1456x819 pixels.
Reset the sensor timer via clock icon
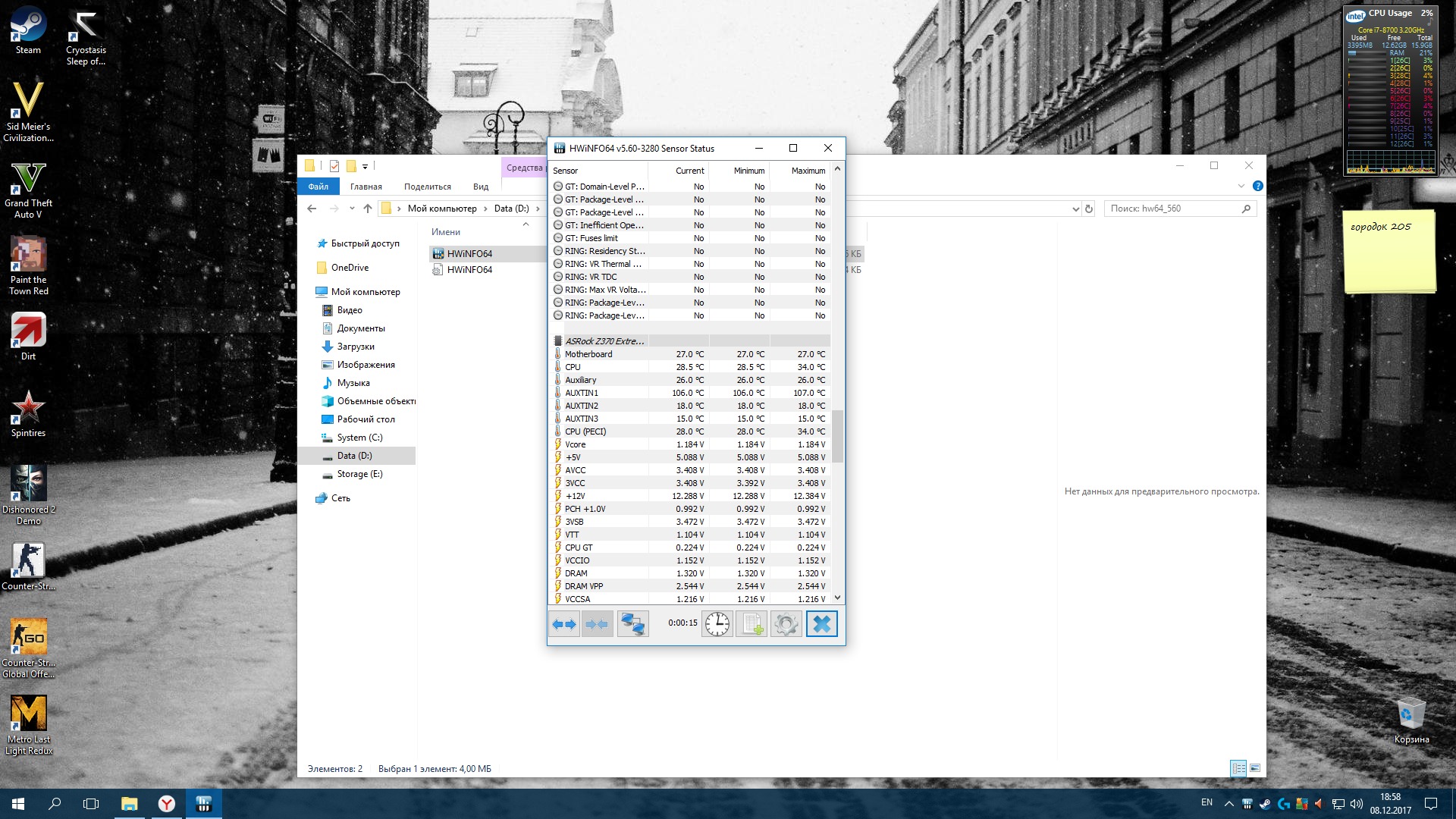[x=717, y=624]
